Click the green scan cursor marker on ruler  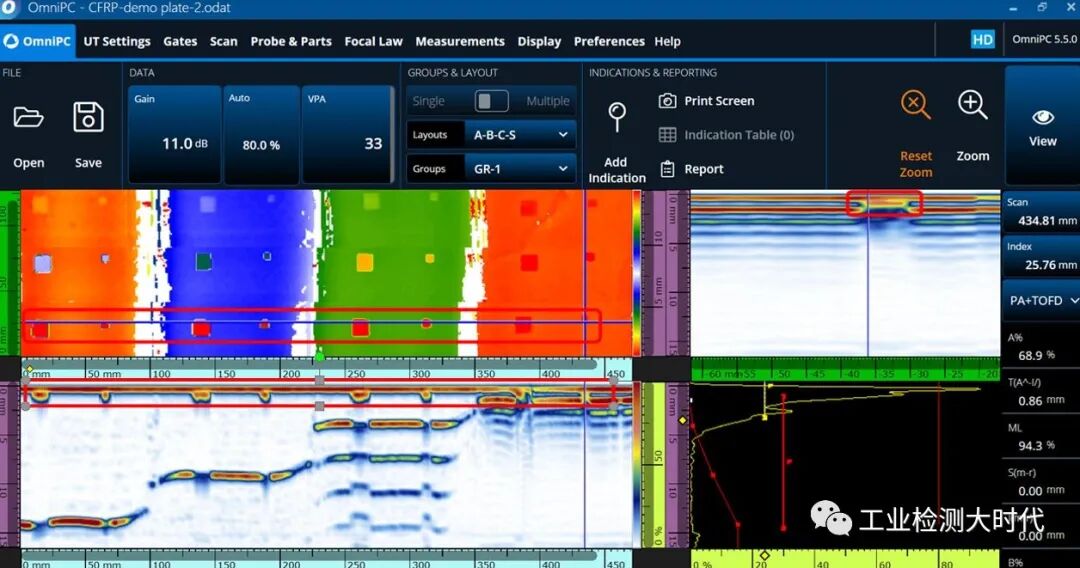point(320,357)
